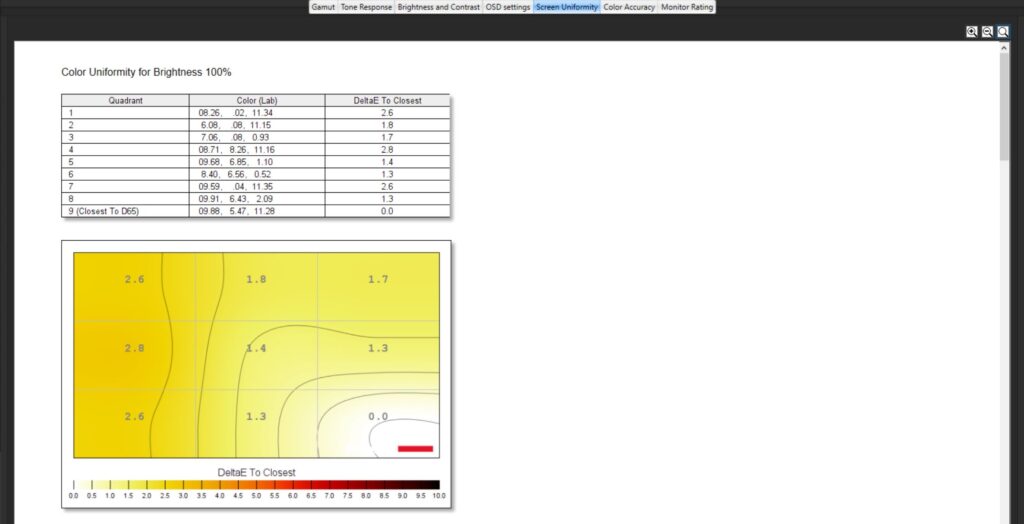The height and width of the screenshot is (524, 1024).
Task: Open the Brightness and Contrast tab
Action: 439,7
